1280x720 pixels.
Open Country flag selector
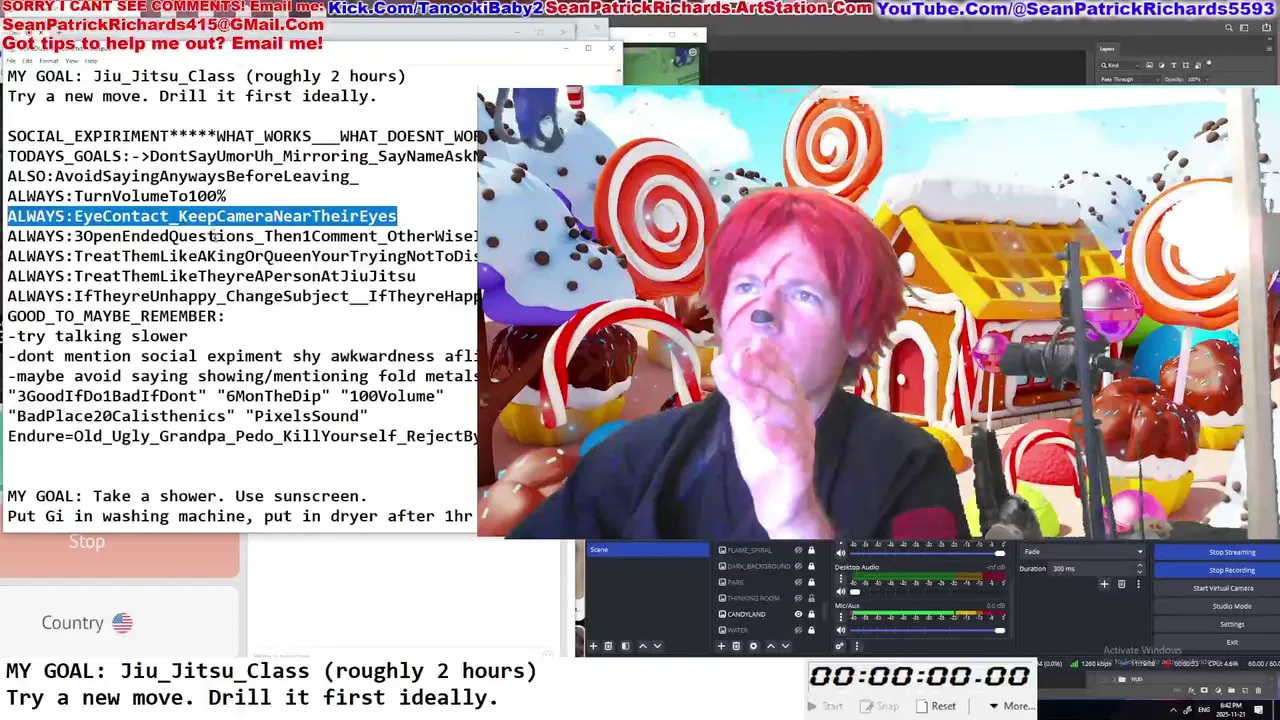[x=122, y=623]
